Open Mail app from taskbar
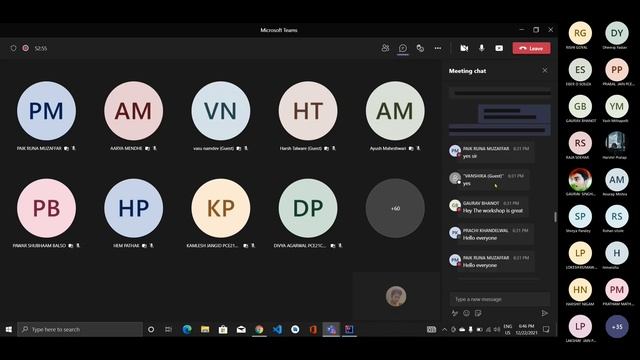Screen dimensions: 640x360 point(241,329)
